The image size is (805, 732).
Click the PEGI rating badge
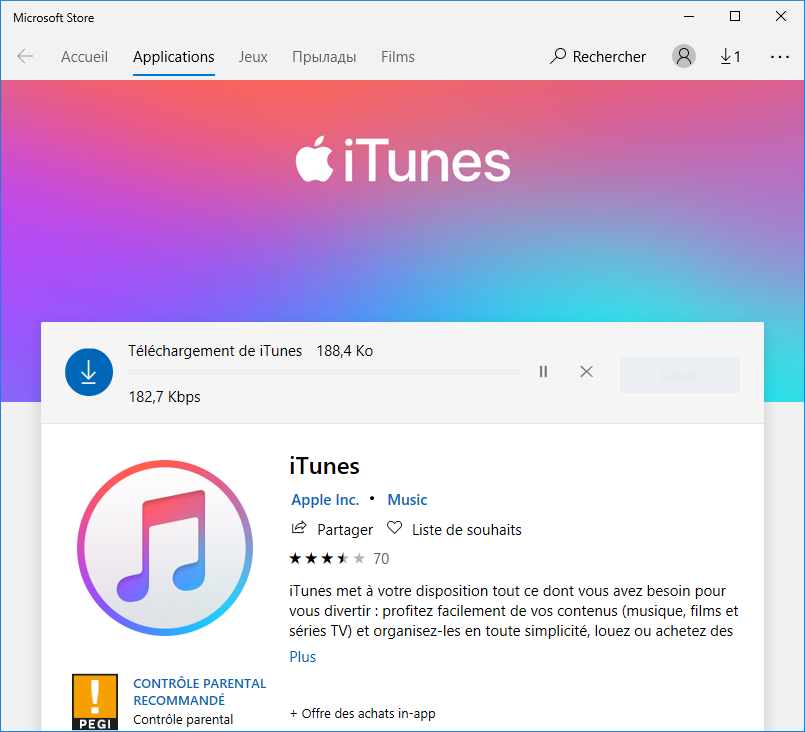[x=95, y=702]
